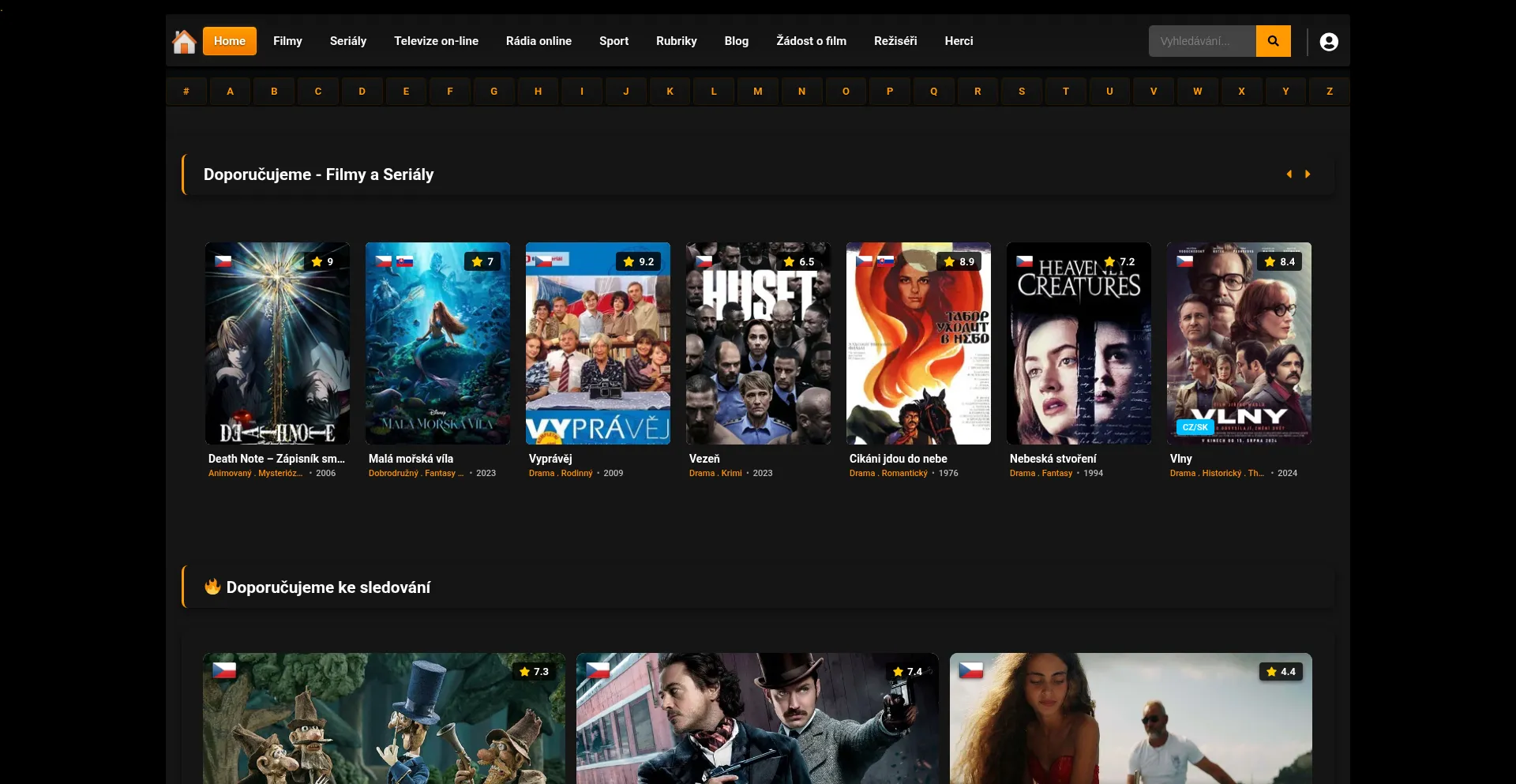Screen dimensions: 1516x784
Task: Open the Death Note poster thumbnail
Action: point(277,343)
